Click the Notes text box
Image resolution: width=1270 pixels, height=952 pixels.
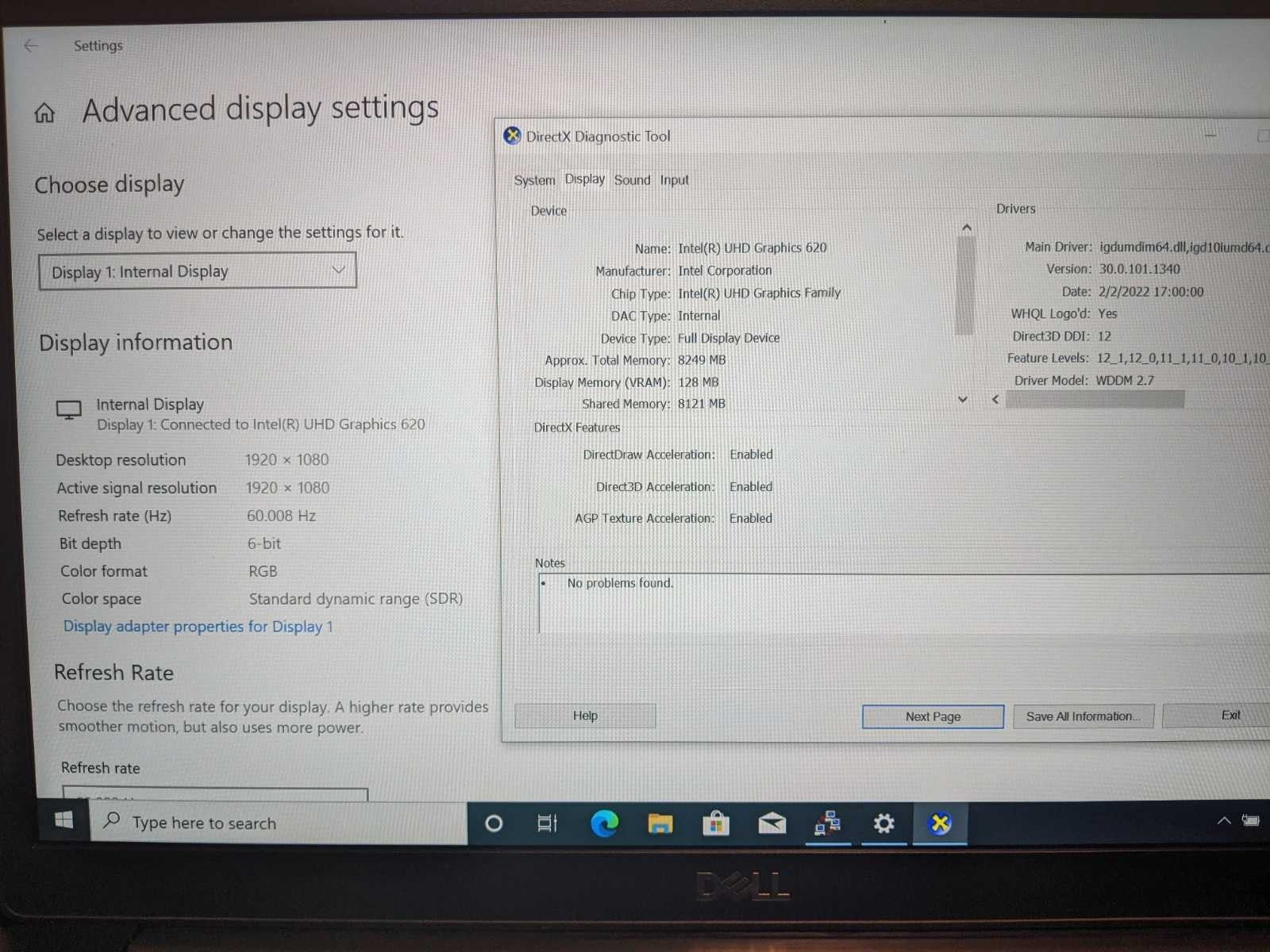pos(904,604)
